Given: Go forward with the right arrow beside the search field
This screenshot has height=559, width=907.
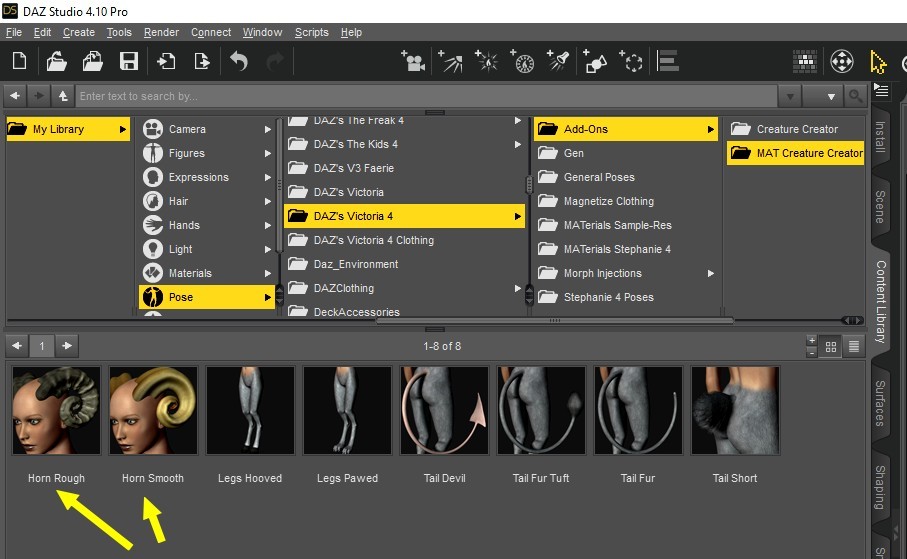Looking at the screenshot, I should pyautogui.click(x=39, y=96).
